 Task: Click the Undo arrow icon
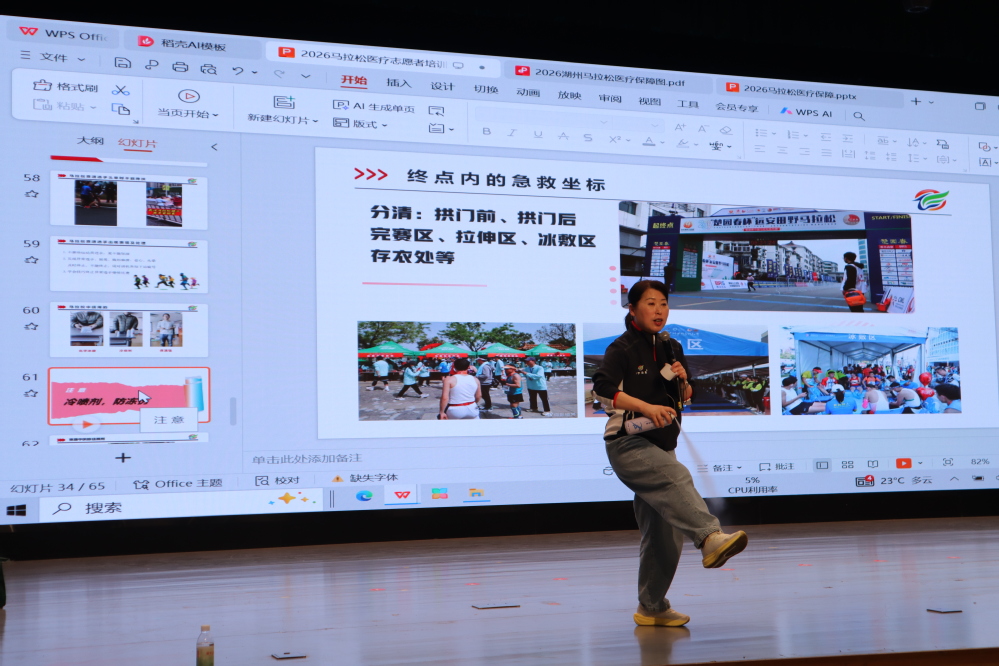point(238,71)
